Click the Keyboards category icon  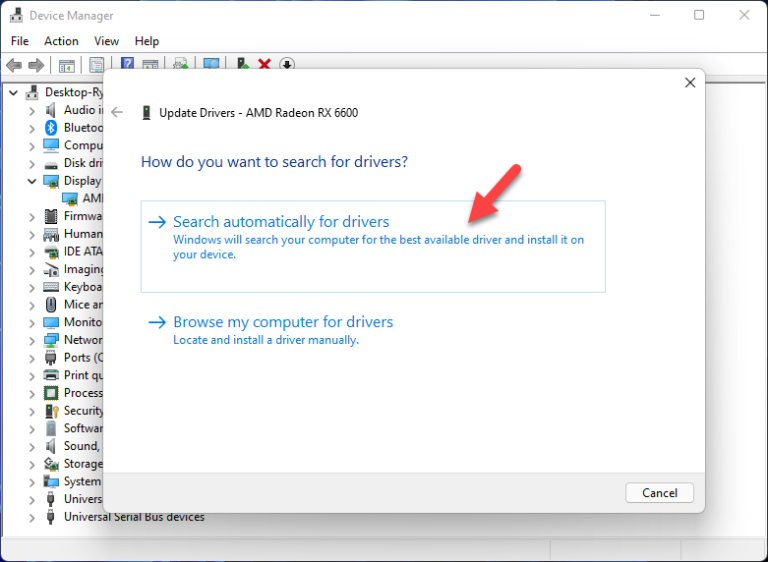pyautogui.click(x=51, y=287)
